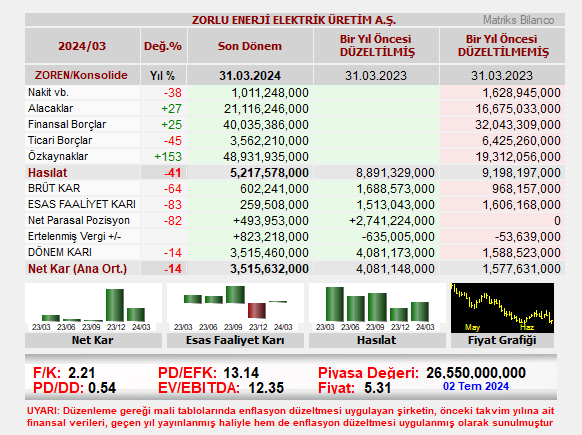
Task: Click the Nakit vb. row label
Action: (x=49, y=92)
